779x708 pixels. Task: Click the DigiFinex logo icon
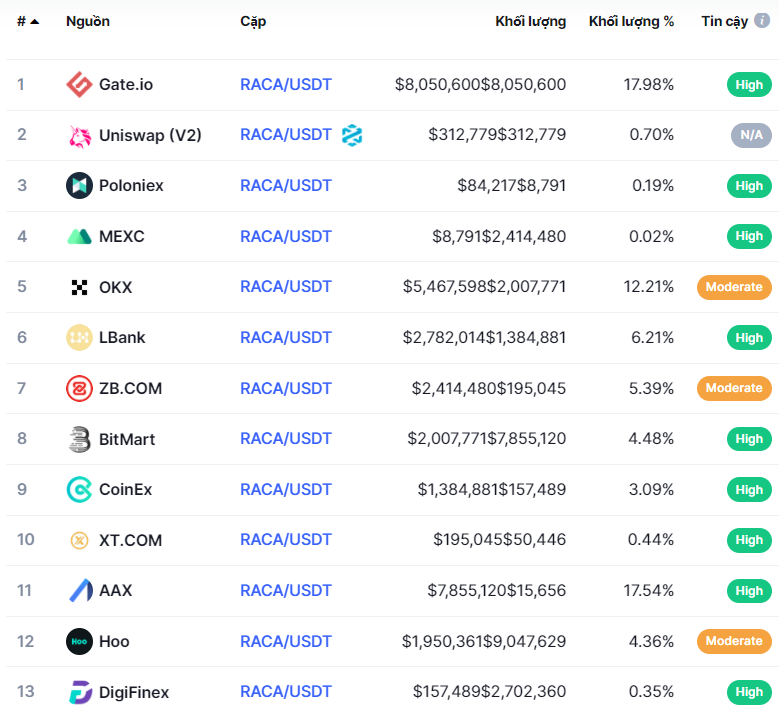click(x=80, y=692)
